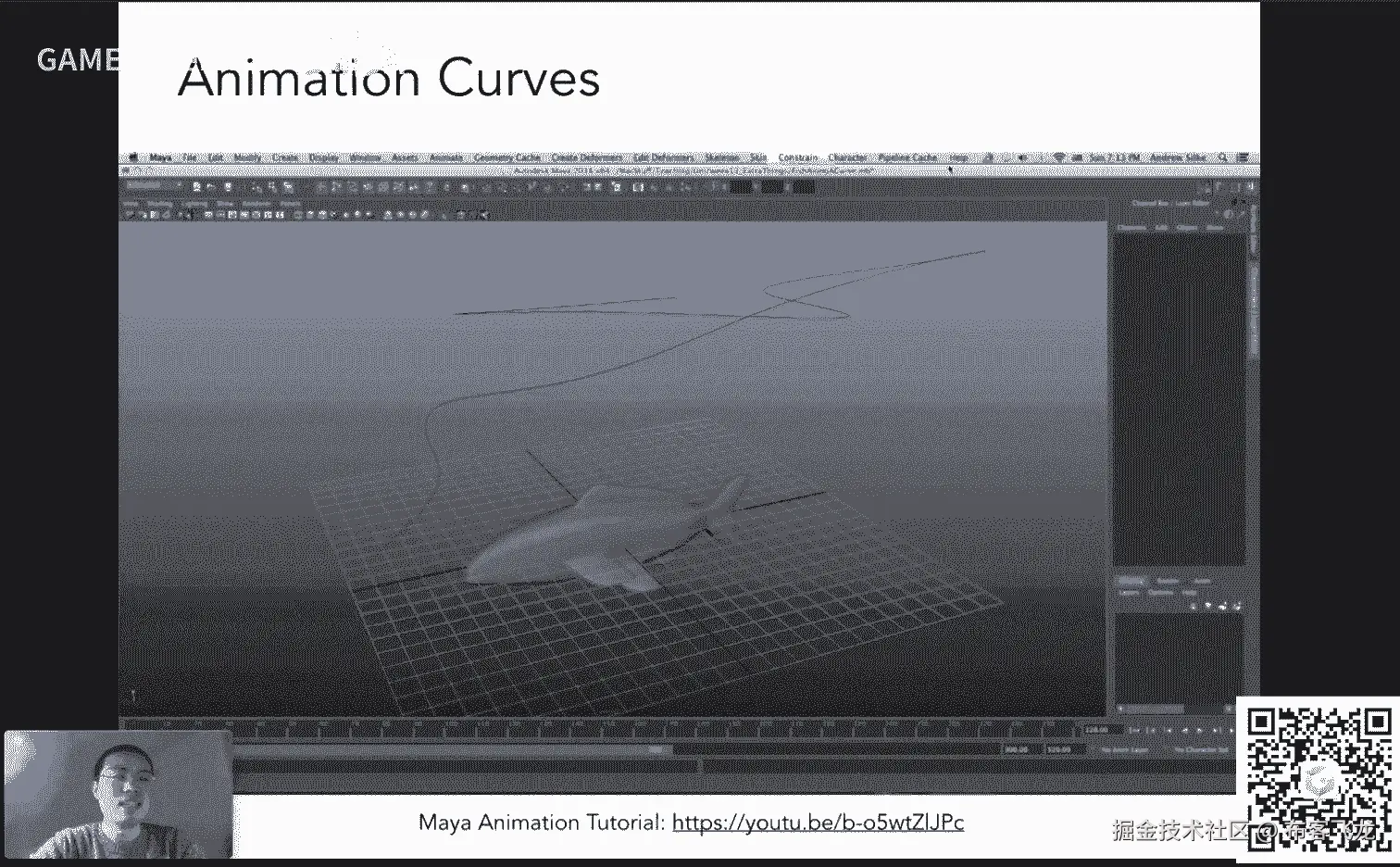Switch to the Display layer tab

click(1131, 581)
